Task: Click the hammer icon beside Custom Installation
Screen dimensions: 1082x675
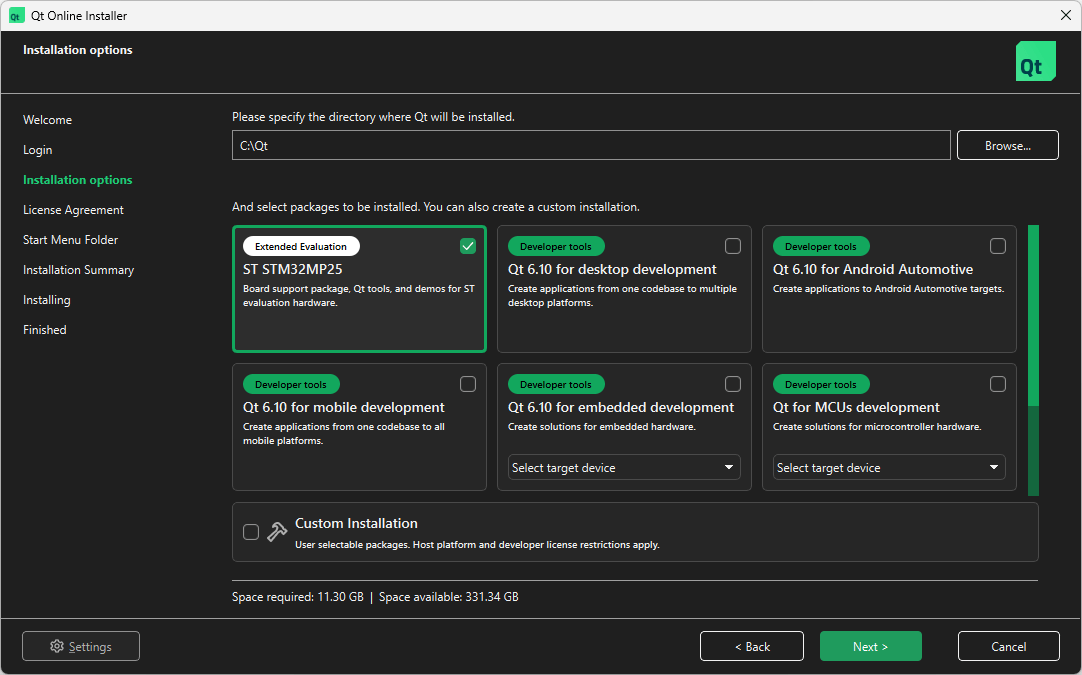Action: (x=276, y=531)
